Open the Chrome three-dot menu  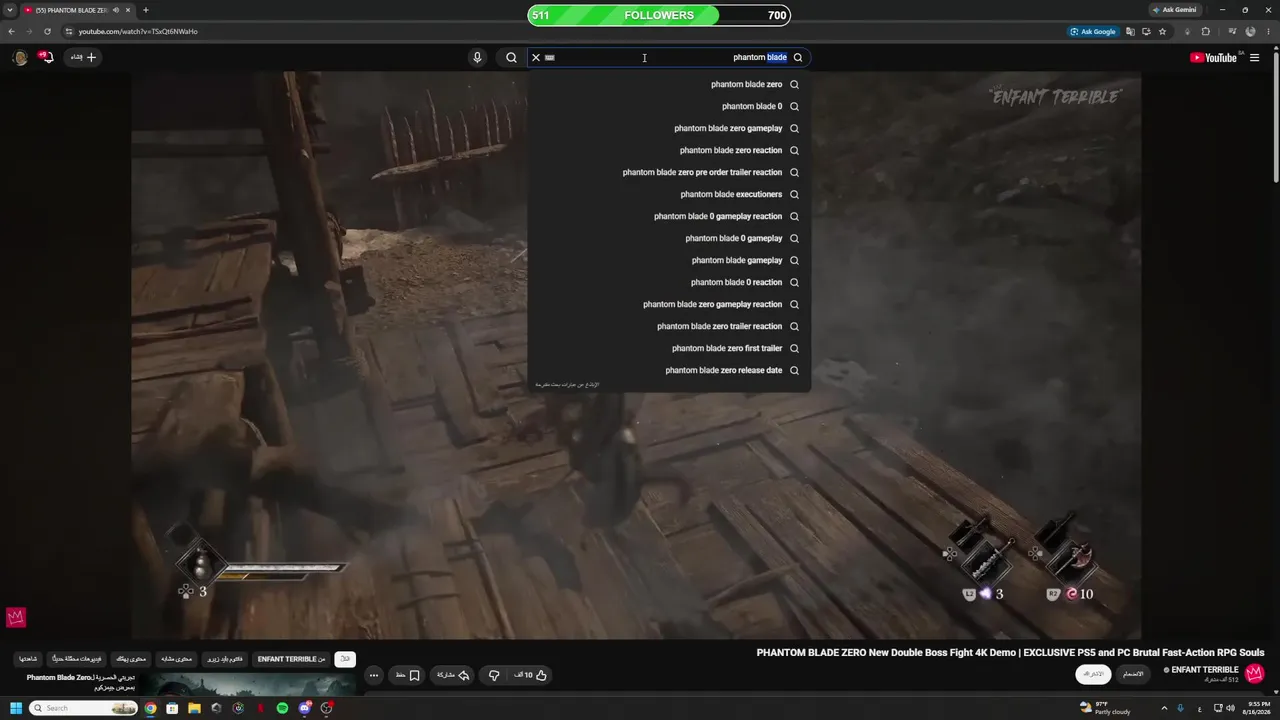[x=1270, y=31]
